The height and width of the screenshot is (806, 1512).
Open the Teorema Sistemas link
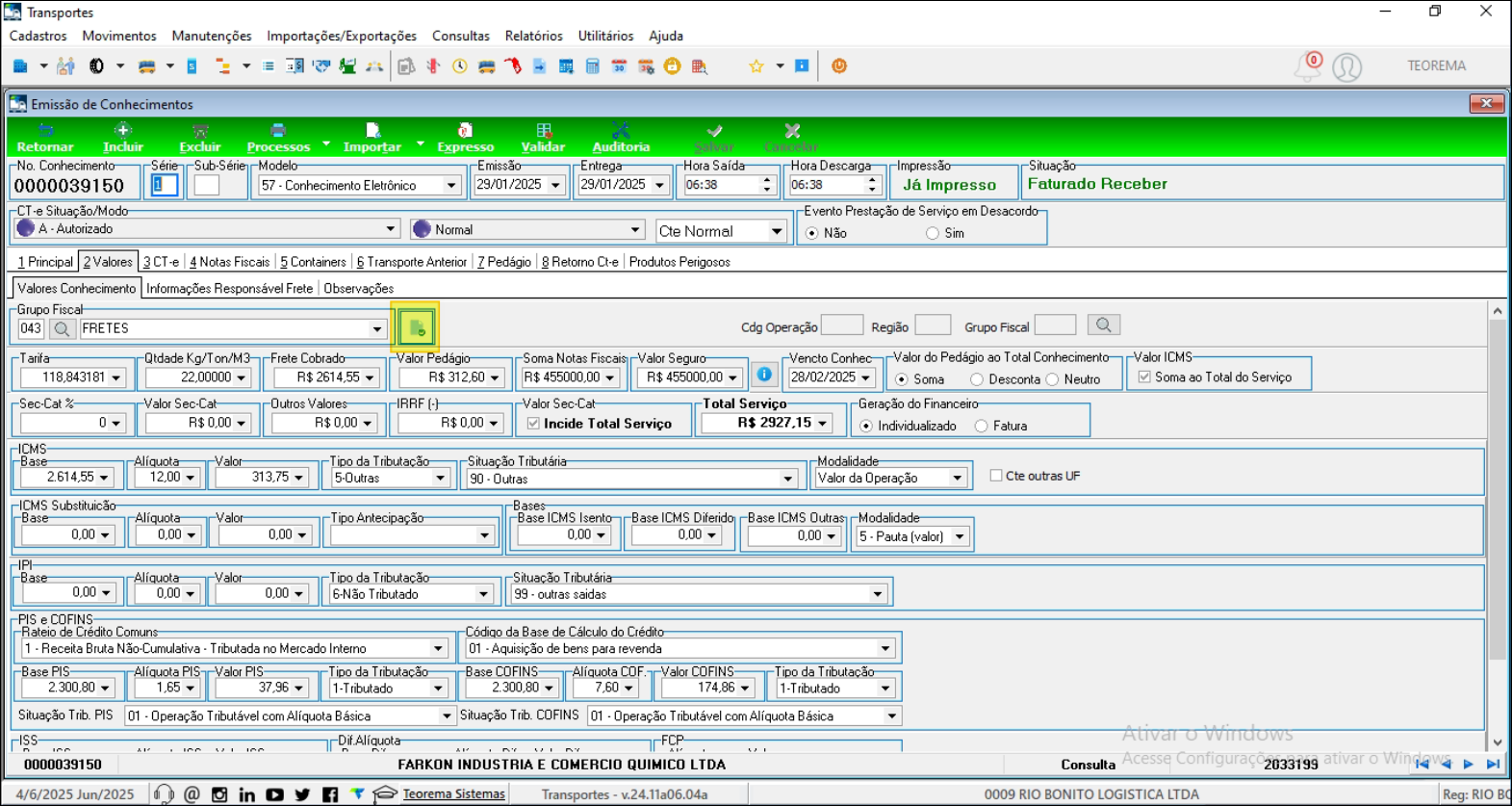point(453,794)
